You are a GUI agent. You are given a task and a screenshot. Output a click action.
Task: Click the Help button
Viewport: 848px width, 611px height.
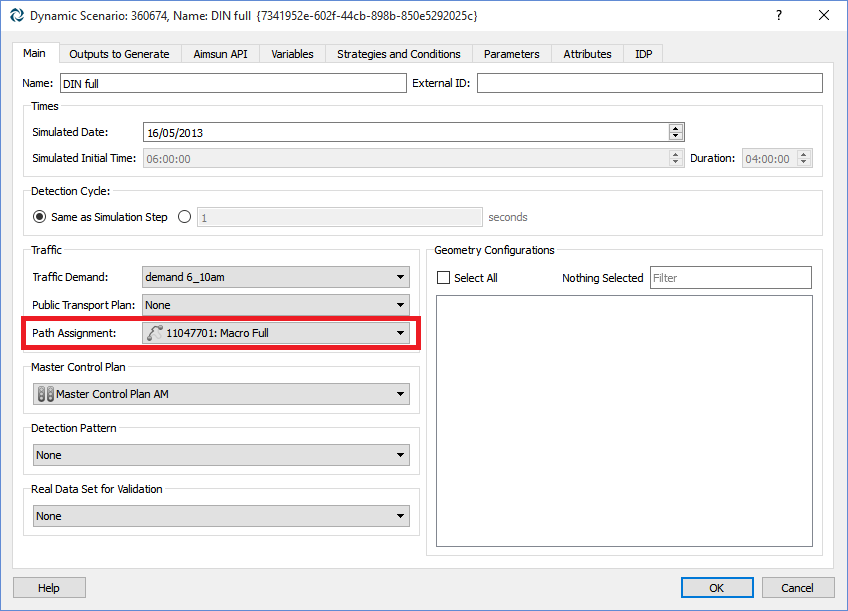click(49, 588)
